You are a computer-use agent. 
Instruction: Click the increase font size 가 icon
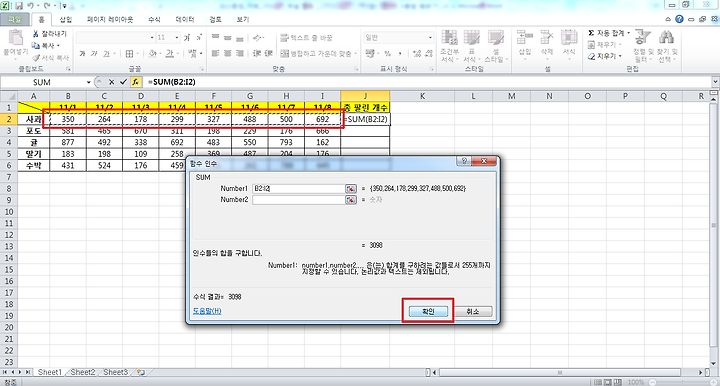tap(187, 38)
